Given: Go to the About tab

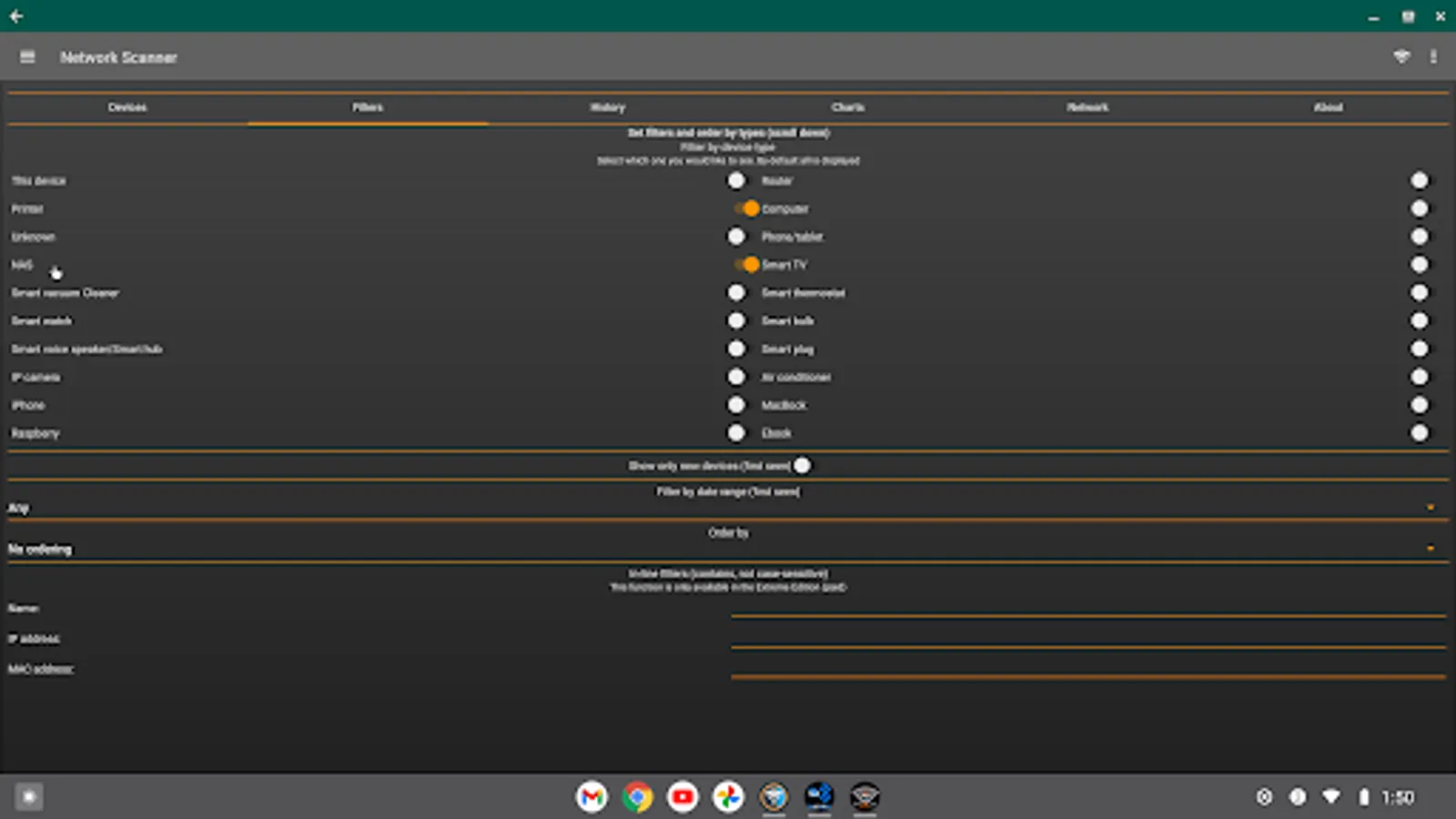Looking at the screenshot, I should [1329, 107].
